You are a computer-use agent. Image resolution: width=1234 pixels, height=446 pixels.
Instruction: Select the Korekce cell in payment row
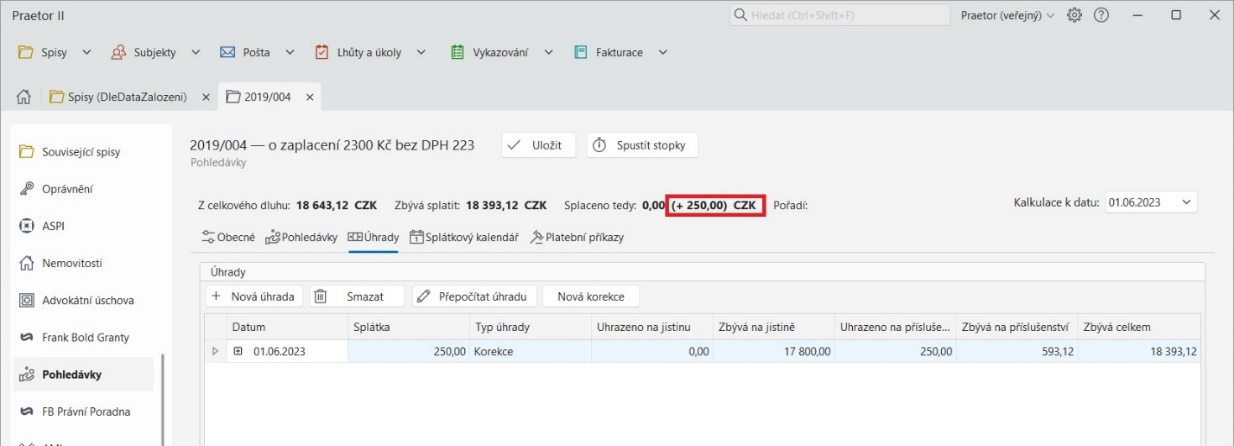[529, 351]
